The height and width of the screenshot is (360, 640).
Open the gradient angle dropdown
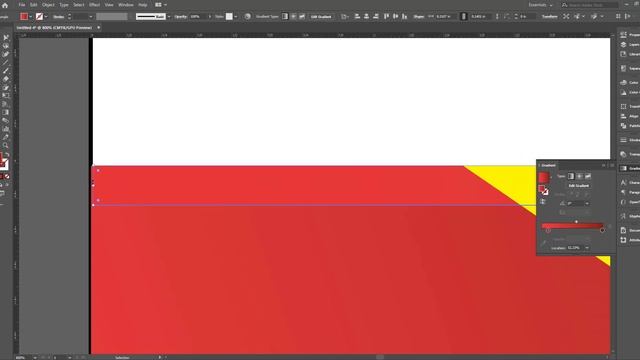(x=587, y=203)
